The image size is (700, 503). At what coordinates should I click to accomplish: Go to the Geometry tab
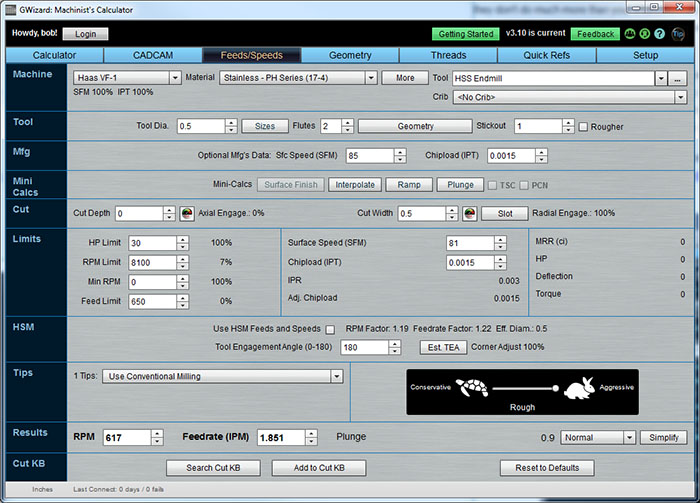click(x=350, y=55)
